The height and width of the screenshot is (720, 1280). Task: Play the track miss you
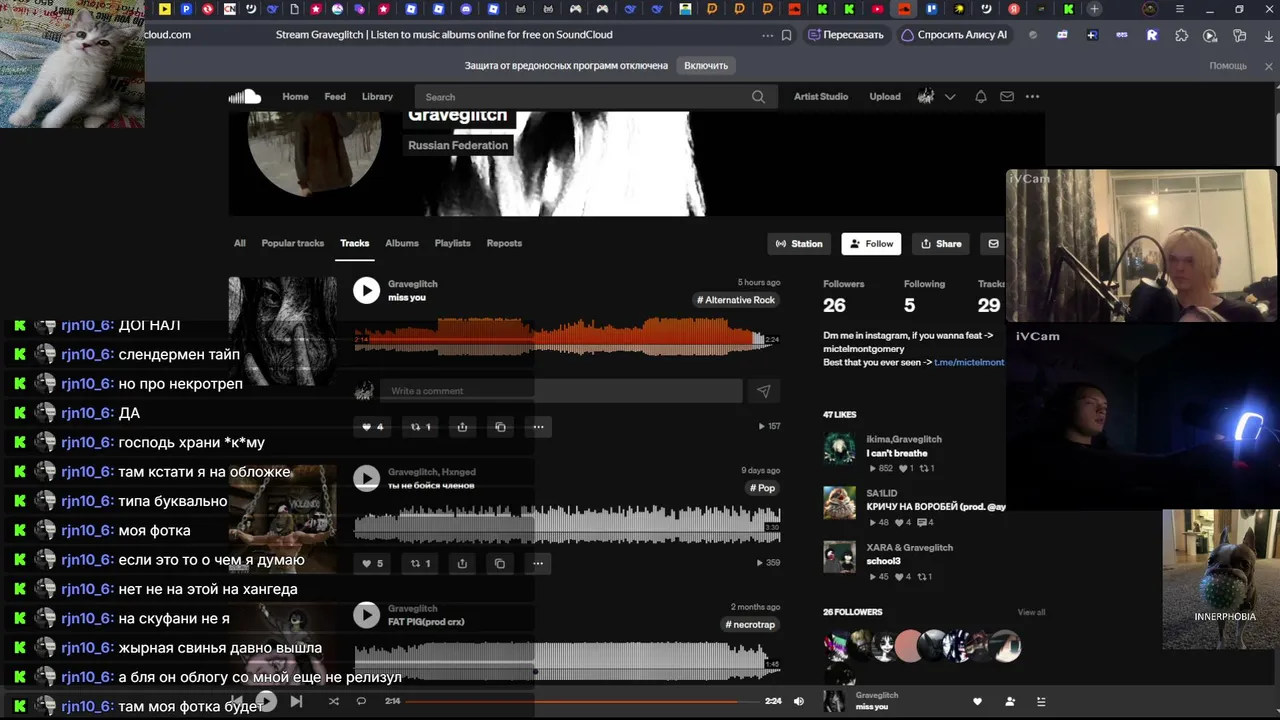[x=367, y=290]
